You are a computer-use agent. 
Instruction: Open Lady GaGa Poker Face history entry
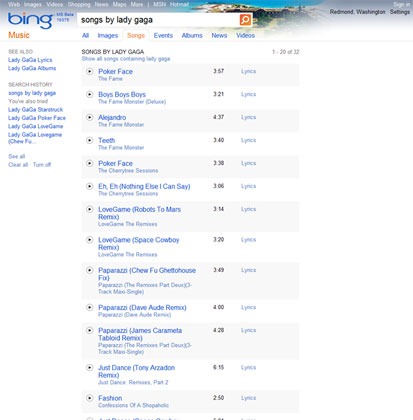[37, 118]
